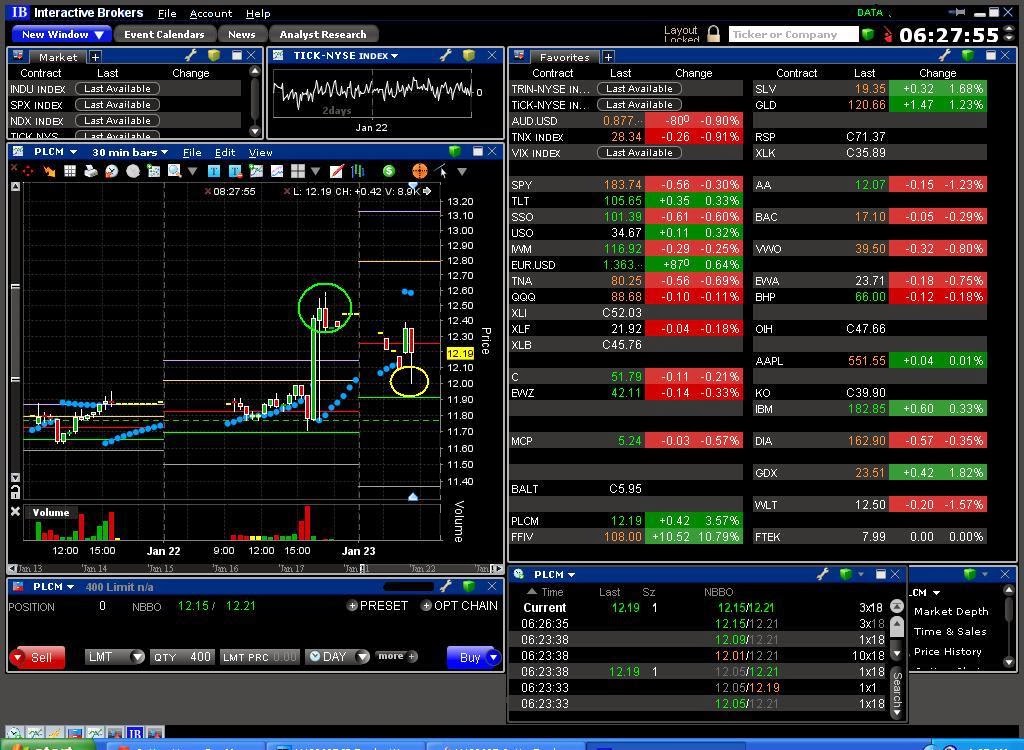Open OPT CHAIN in order entry

459,606
